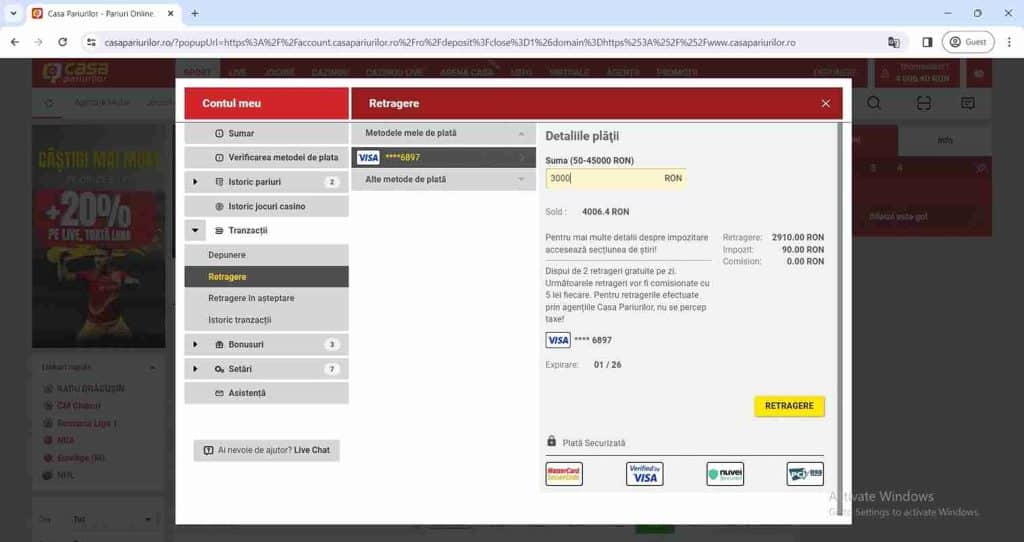This screenshot has height=542, width=1024.
Task: Open the Guest profile button
Action: 968,42
